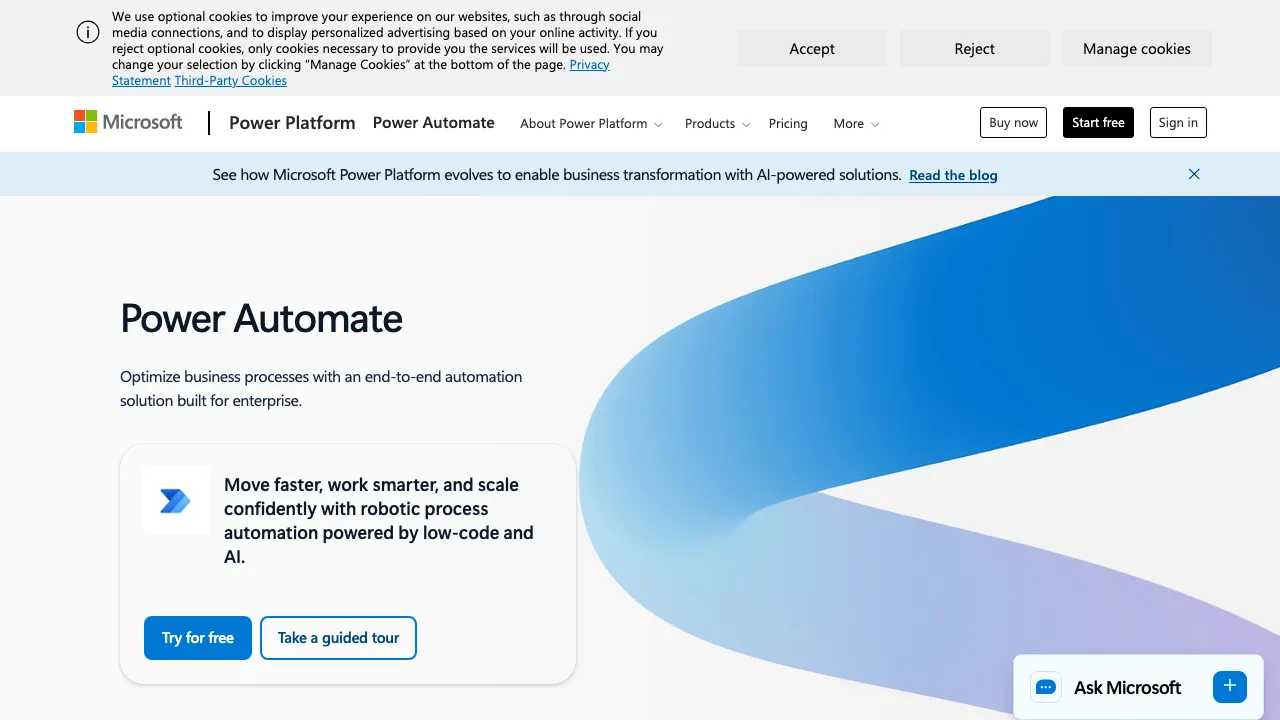Reject the optional cookies

[x=974, y=48]
